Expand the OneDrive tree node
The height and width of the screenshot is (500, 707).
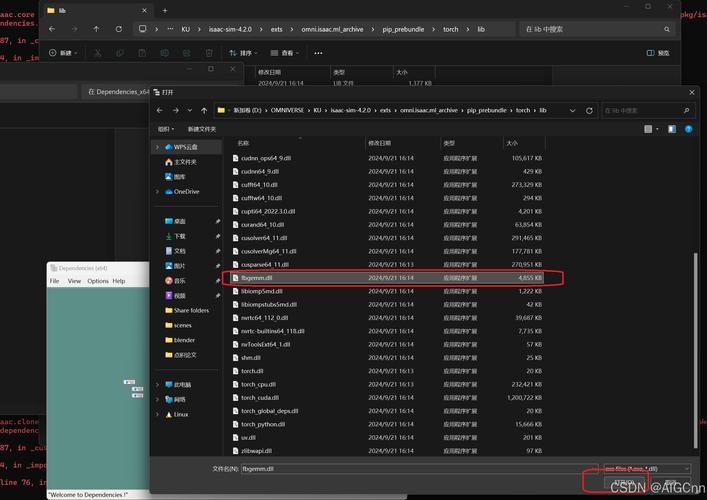point(157,191)
